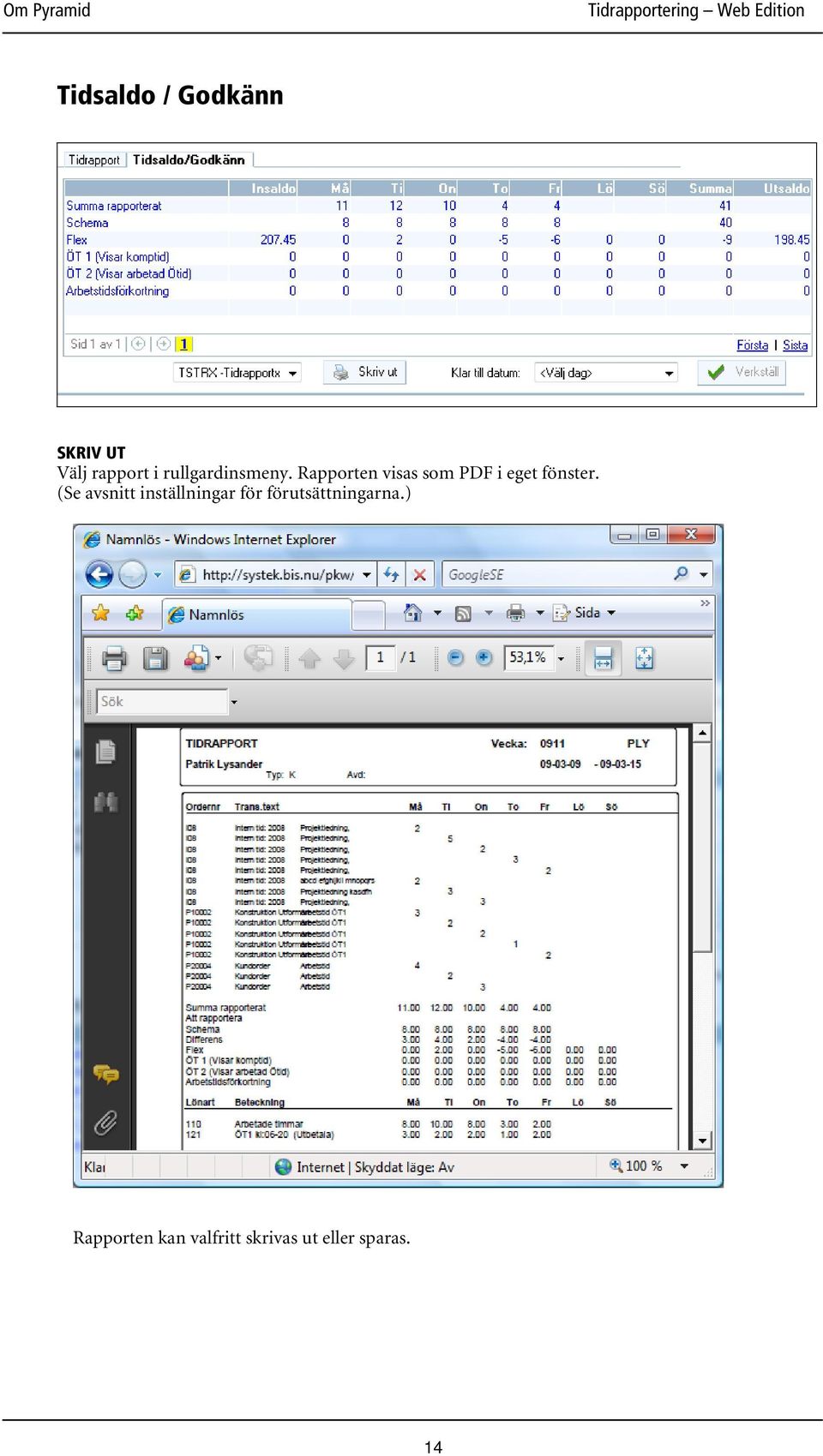Click the security zone globe icon in status bar
The width and height of the screenshot is (823, 1456).
click(283, 1166)
